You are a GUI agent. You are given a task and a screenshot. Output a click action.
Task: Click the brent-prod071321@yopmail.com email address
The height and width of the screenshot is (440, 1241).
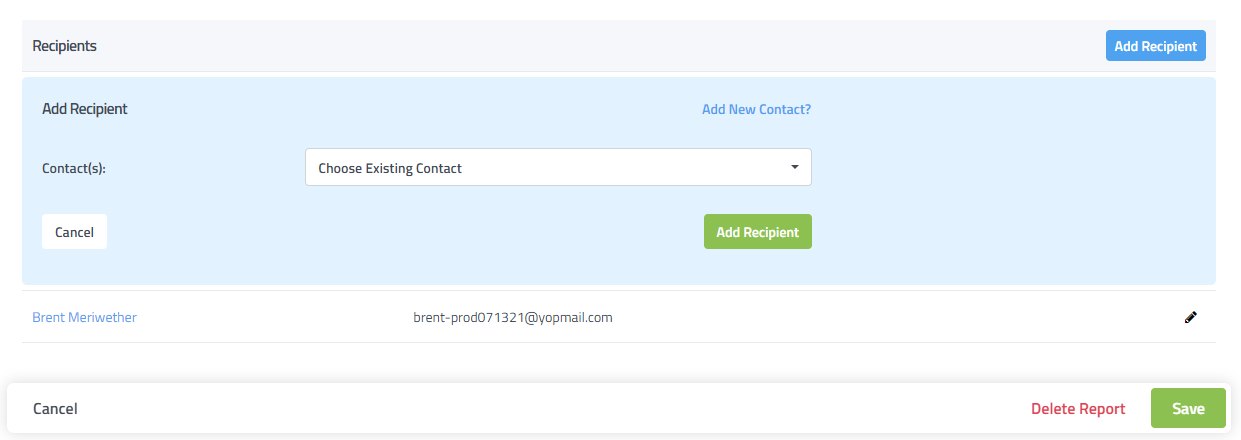[x=512, y=317]
